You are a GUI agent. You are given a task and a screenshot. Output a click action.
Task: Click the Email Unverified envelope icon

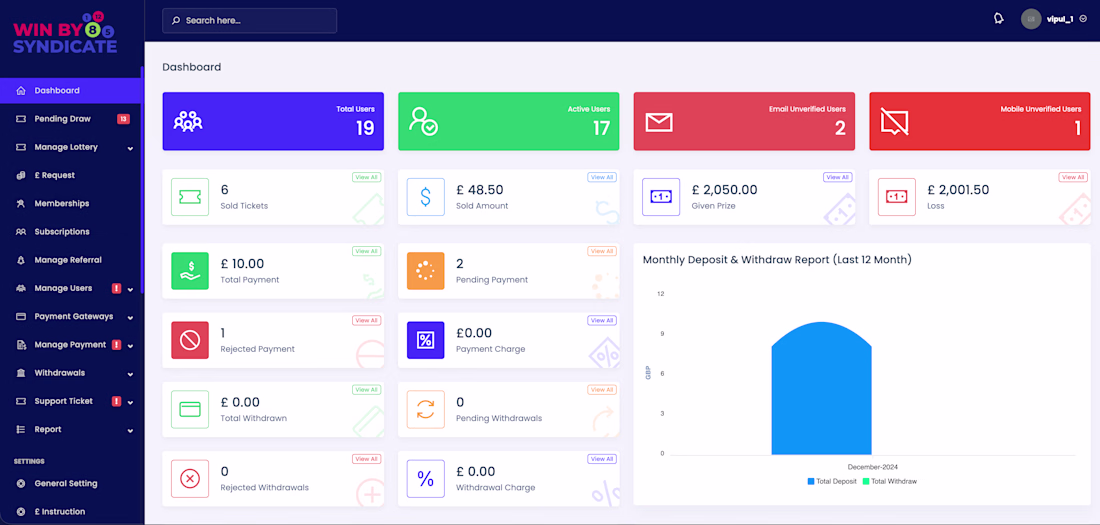tap(659, 122)
